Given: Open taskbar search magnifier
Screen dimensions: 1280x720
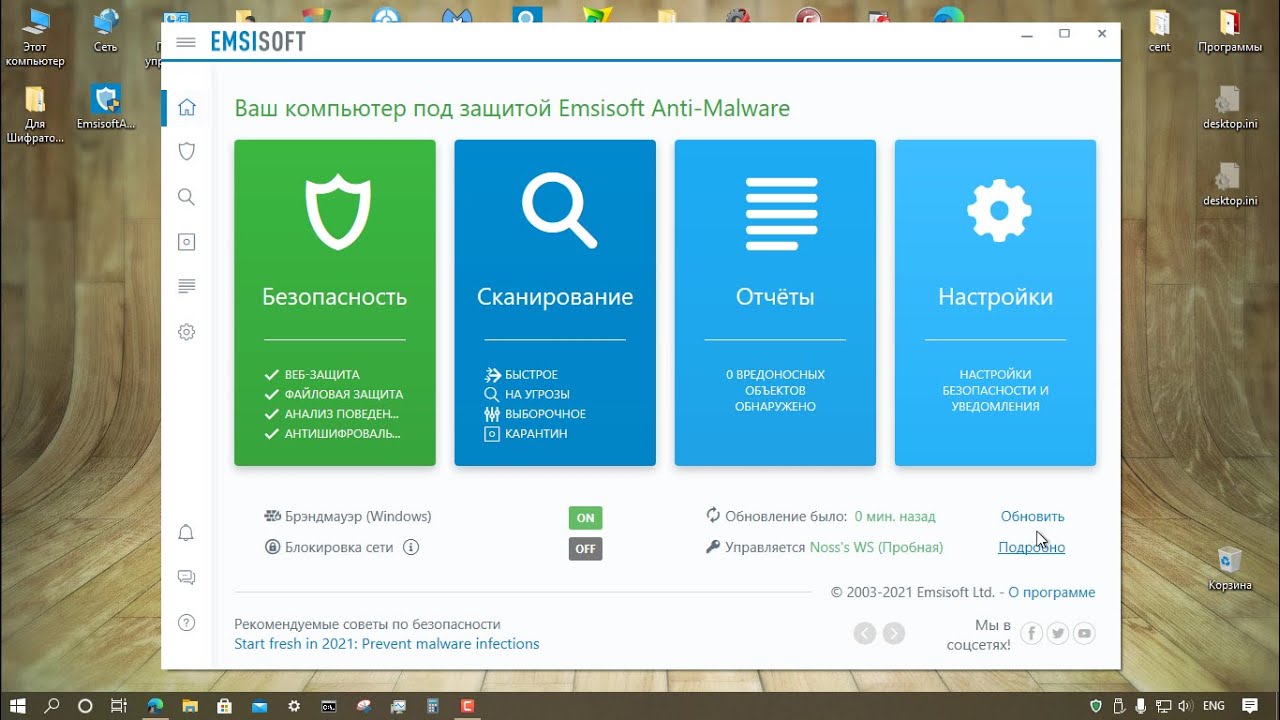Looking at the screenshot, I should click(x=52, y=706).
